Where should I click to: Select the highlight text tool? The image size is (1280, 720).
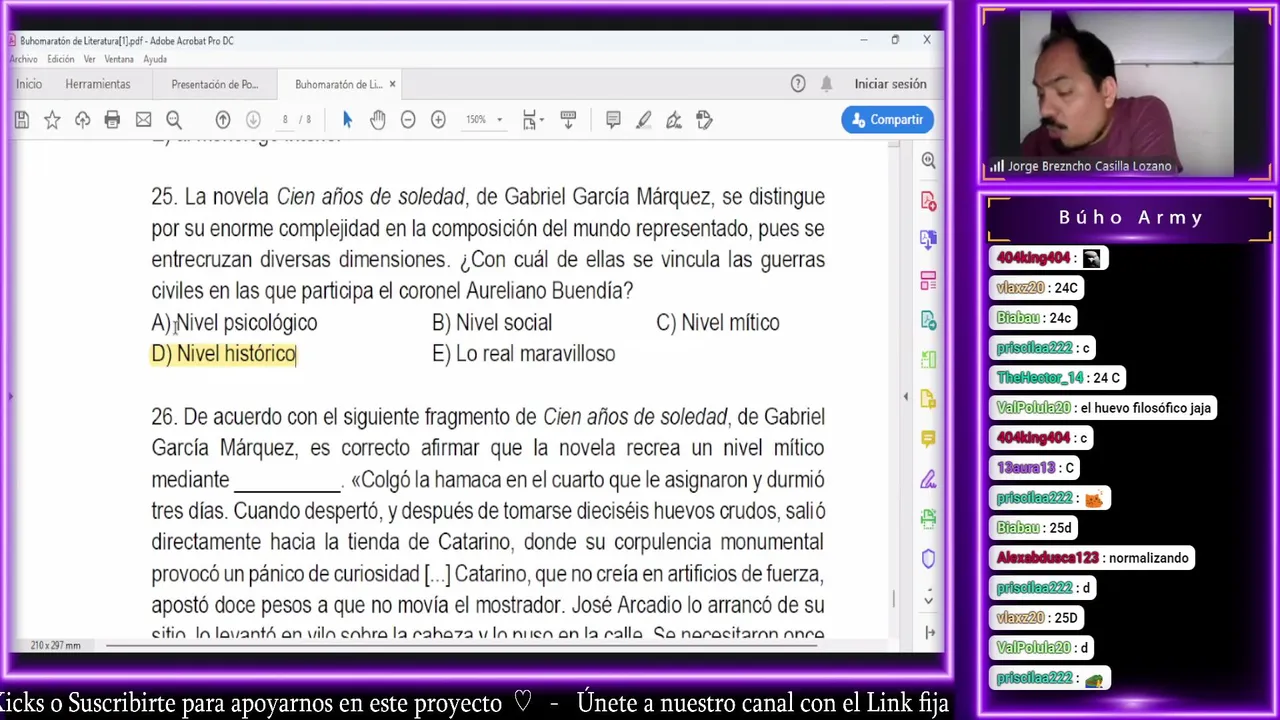click(643, 120)
